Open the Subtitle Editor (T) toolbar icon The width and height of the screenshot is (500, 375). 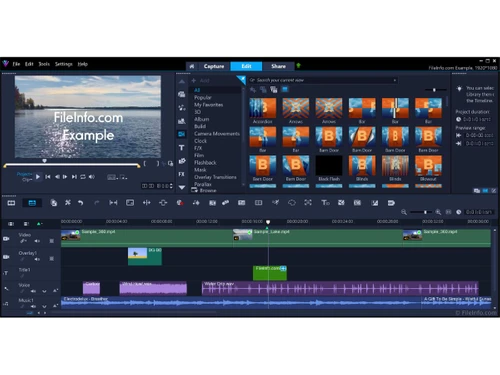325,203
